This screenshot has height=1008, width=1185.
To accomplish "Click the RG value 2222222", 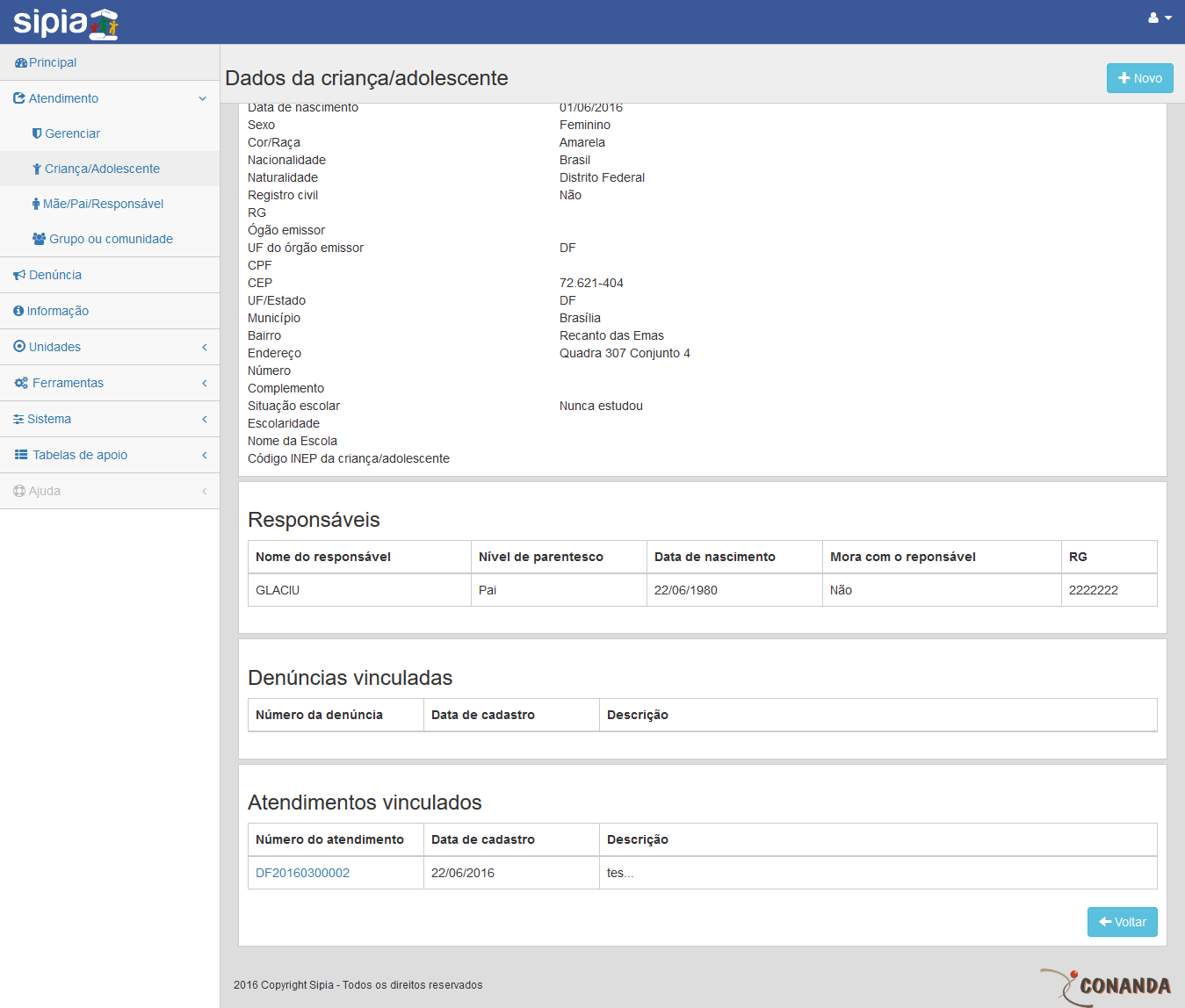I will 1094,590.
